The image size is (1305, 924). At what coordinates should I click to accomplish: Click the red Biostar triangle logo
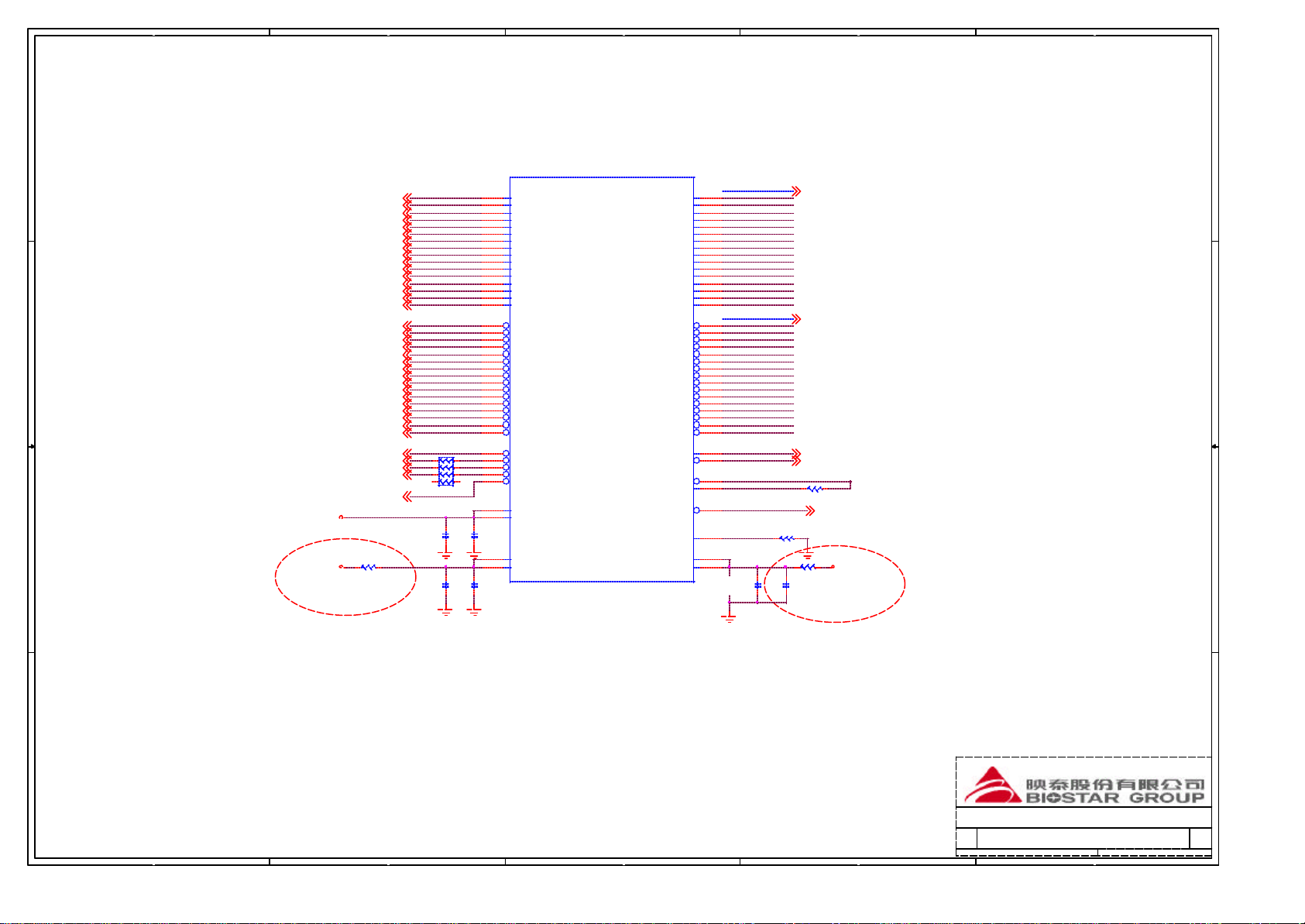pos(992,785)
